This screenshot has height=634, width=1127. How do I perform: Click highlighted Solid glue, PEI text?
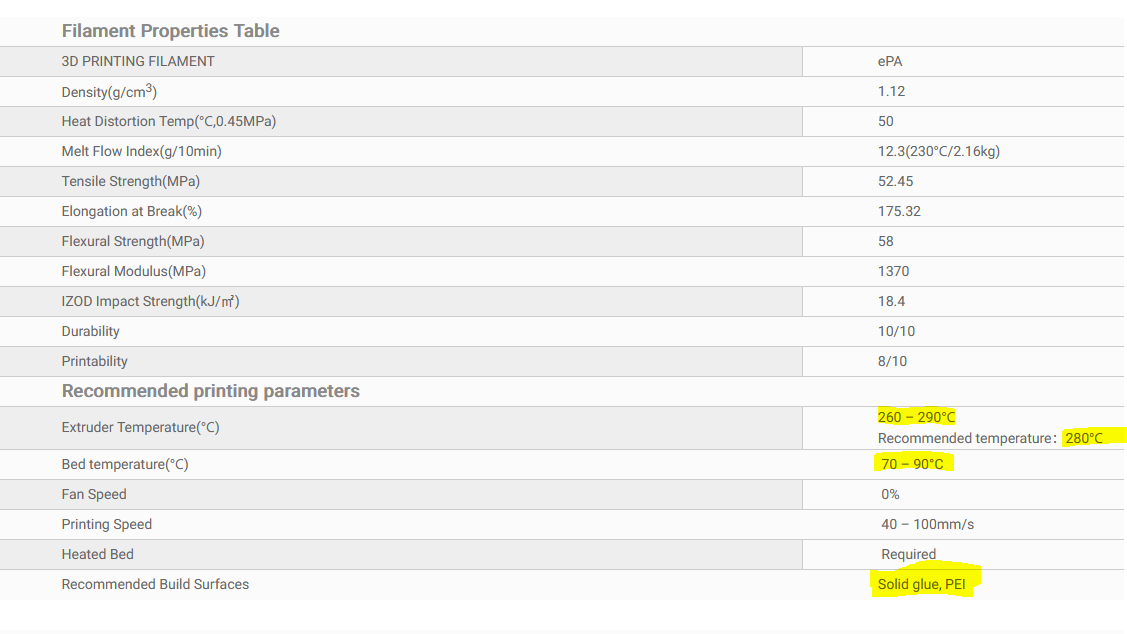coord(921,584)
